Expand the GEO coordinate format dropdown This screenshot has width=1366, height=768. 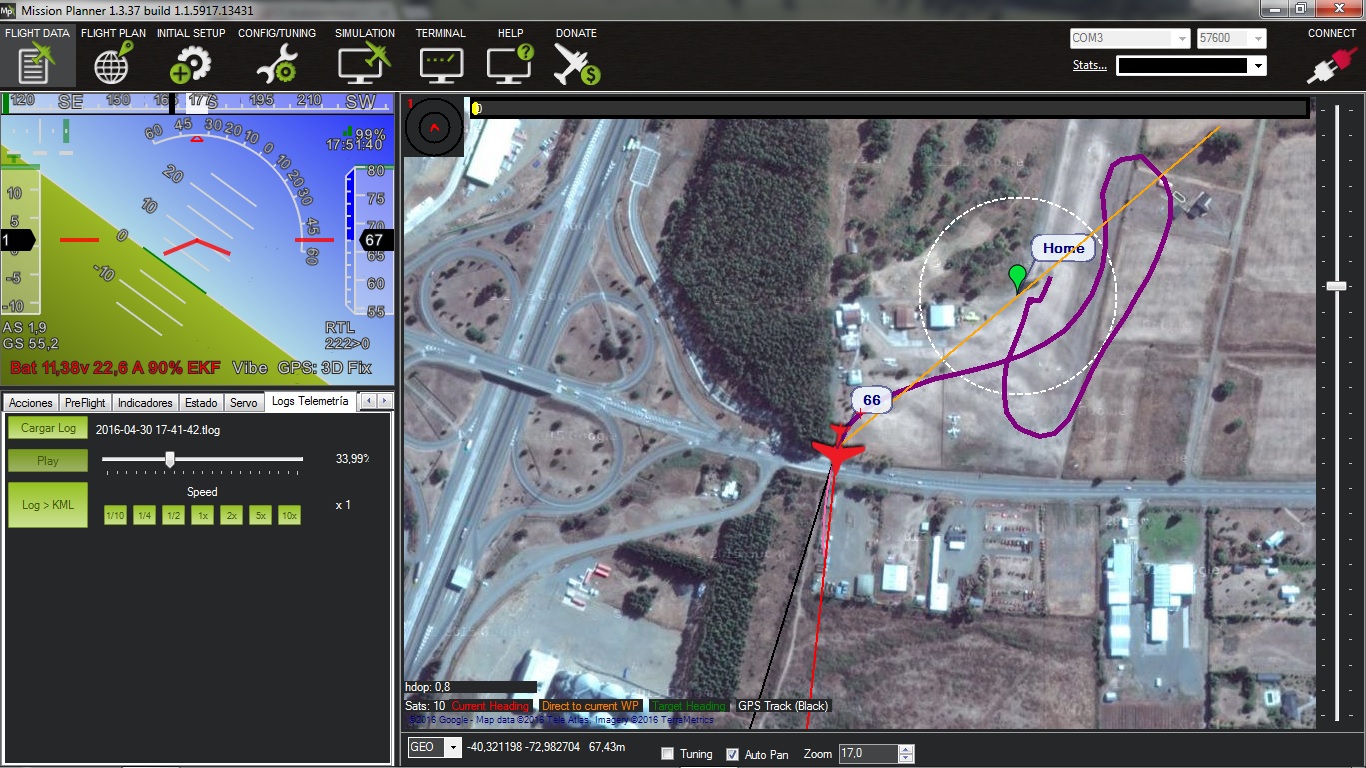pyautogui.click(x=453, y=747)
